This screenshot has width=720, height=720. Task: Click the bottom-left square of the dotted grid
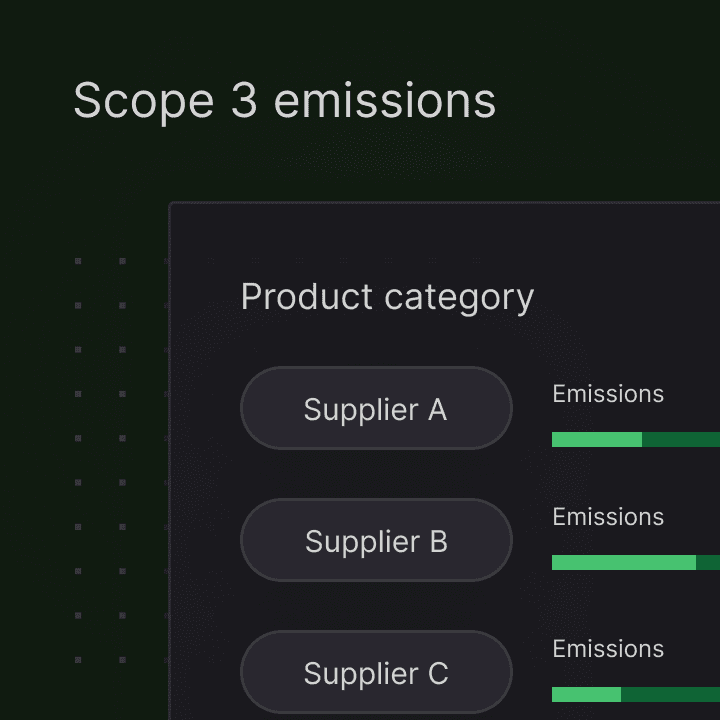click(x=78, y=660)
